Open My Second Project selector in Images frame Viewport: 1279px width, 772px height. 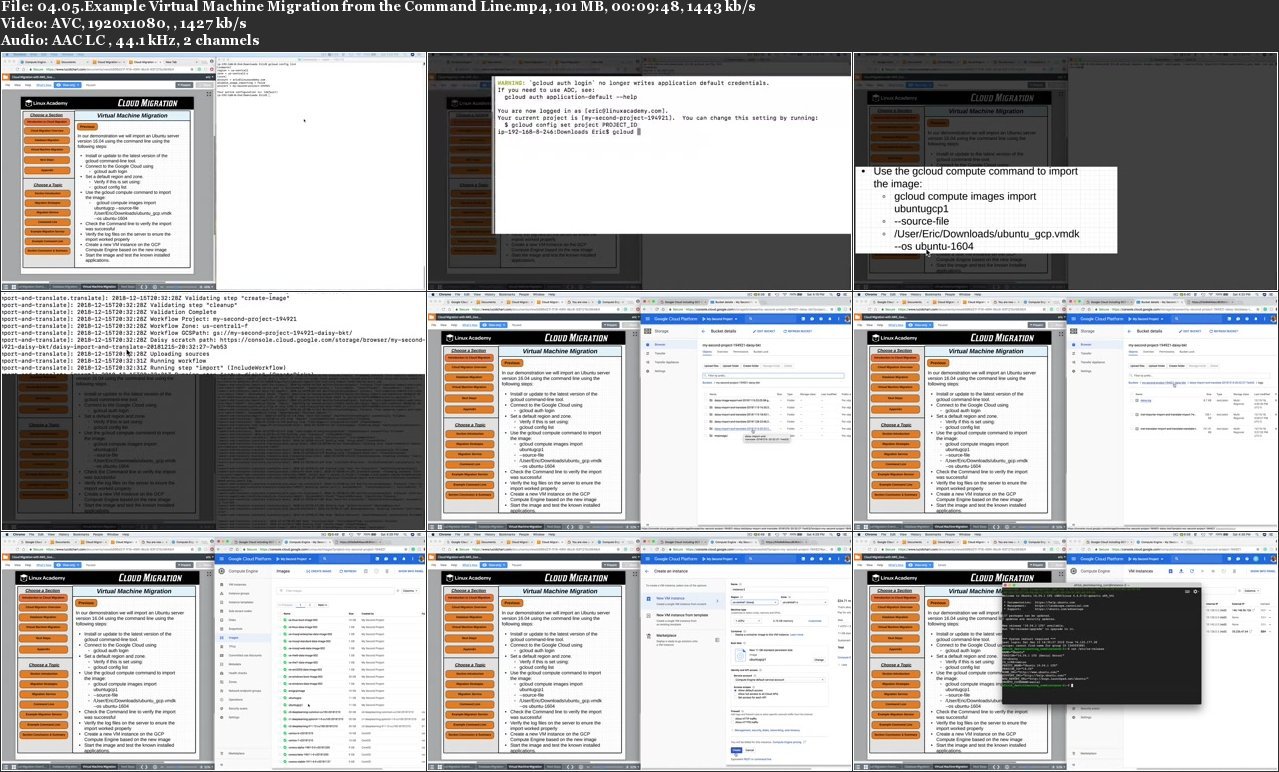[x=294, y=559]
